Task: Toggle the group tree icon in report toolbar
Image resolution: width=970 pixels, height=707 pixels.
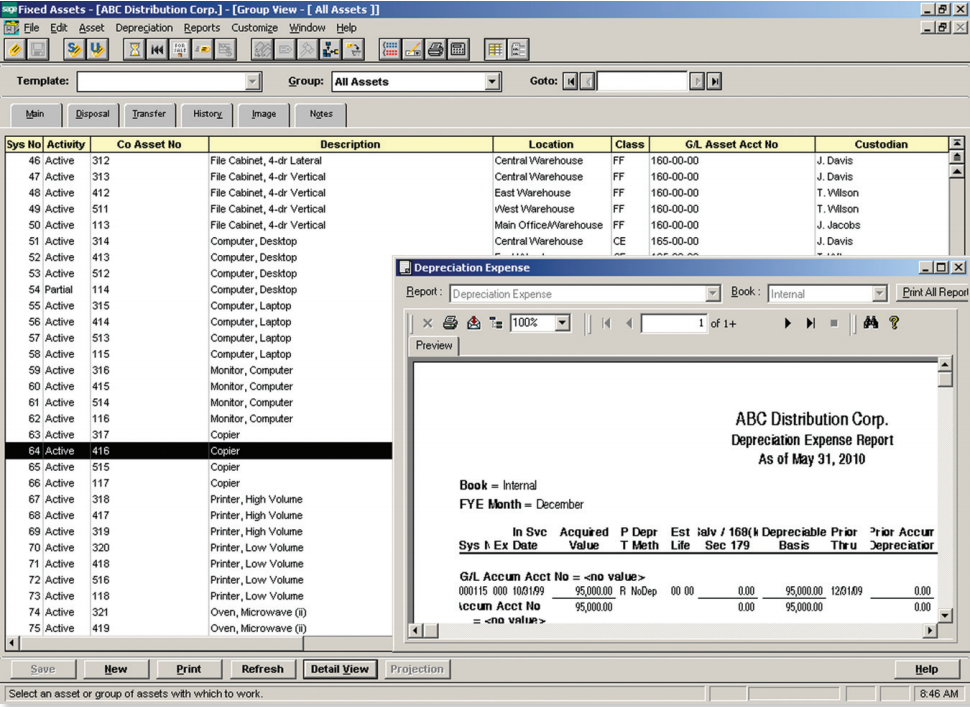Action: coord(496,323)
